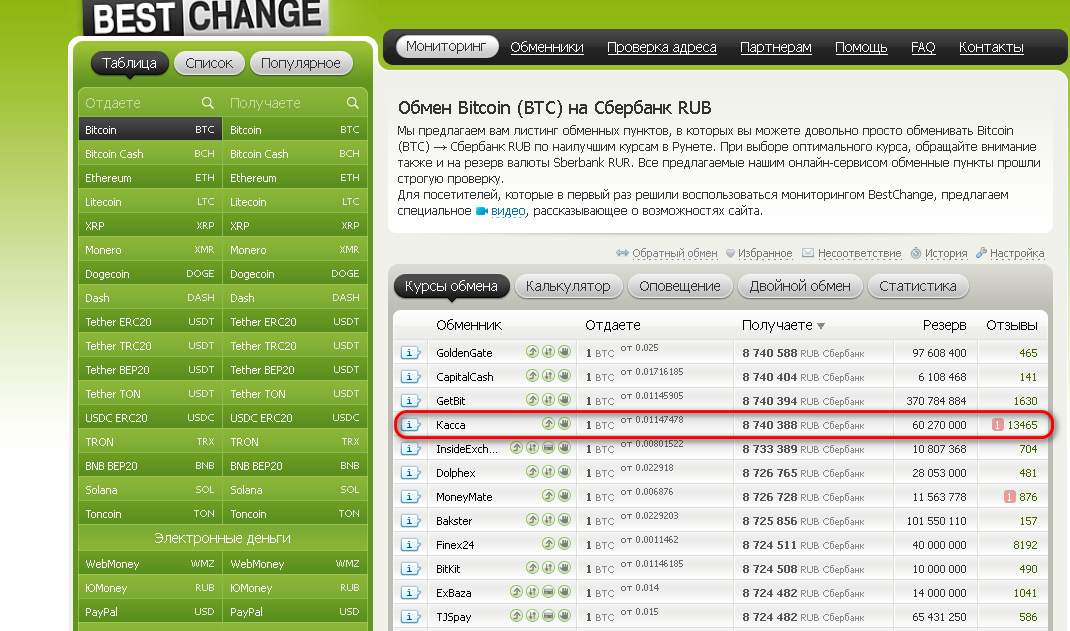1070x631 pixels.
Task: Click the Обменник column header
Action: click(469, 325)
